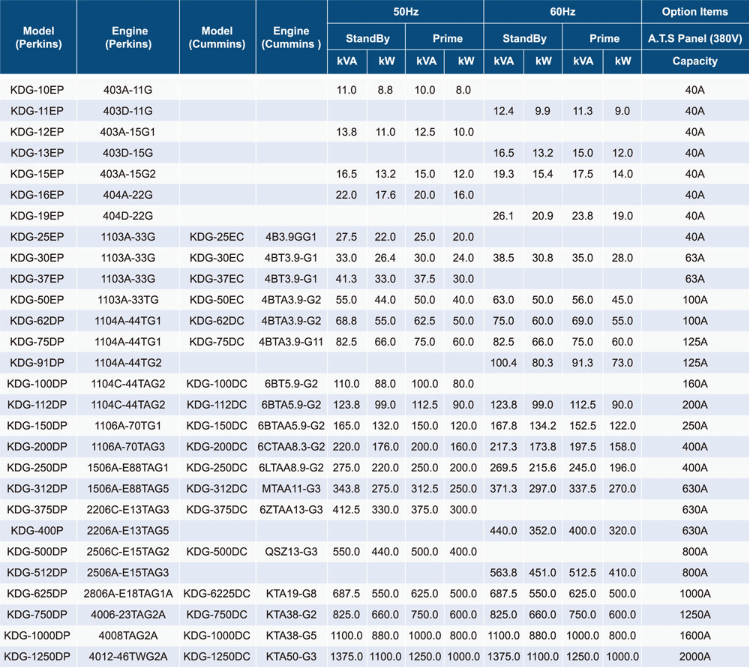749x667 pixels.
Task: Click model cell KDG-400P
Action: coord(37,531)
